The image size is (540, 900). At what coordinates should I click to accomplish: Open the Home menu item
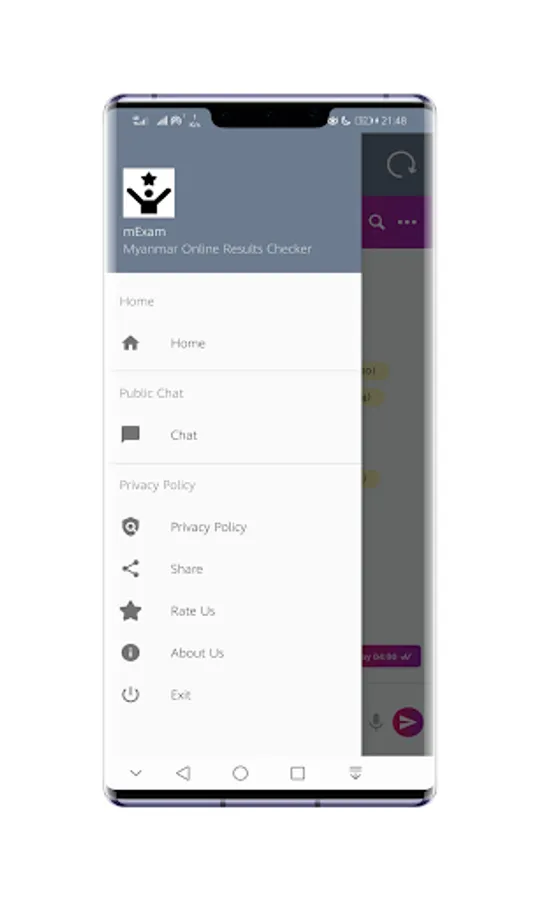[x=234, y=343]
